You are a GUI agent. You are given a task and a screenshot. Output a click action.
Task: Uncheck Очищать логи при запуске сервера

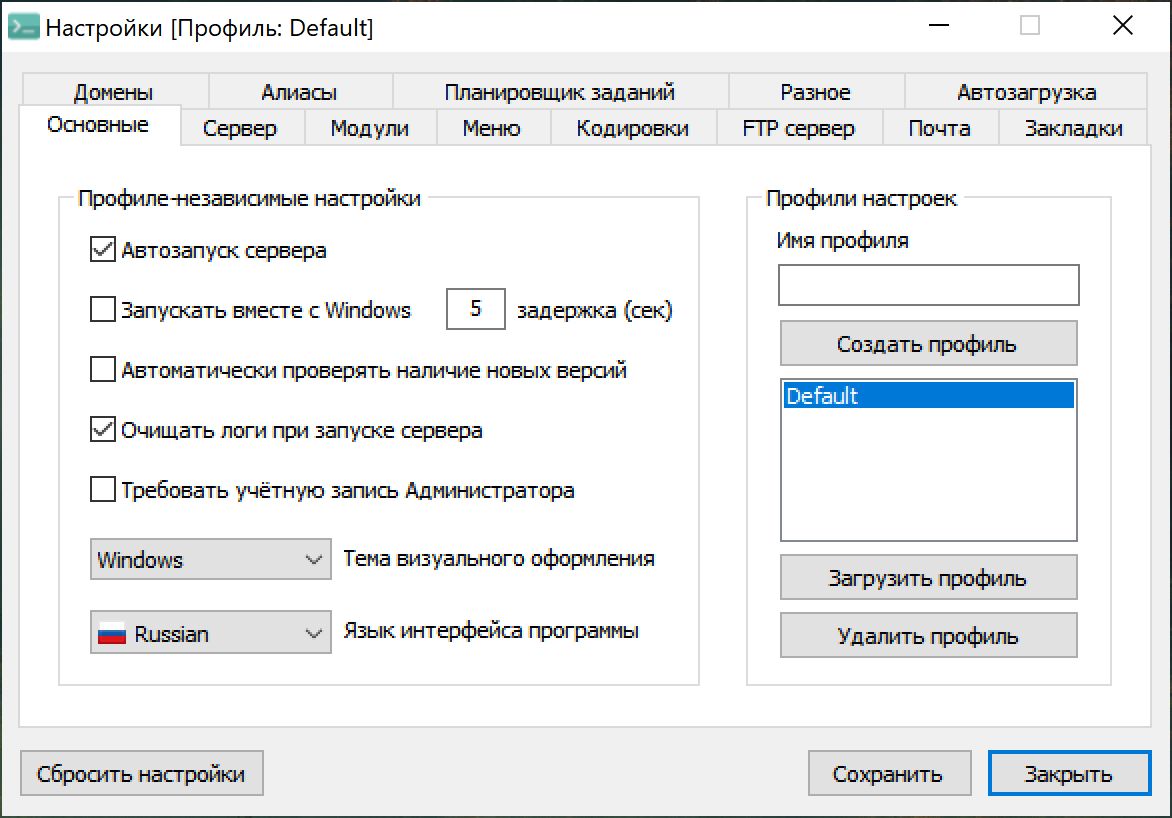103,431
